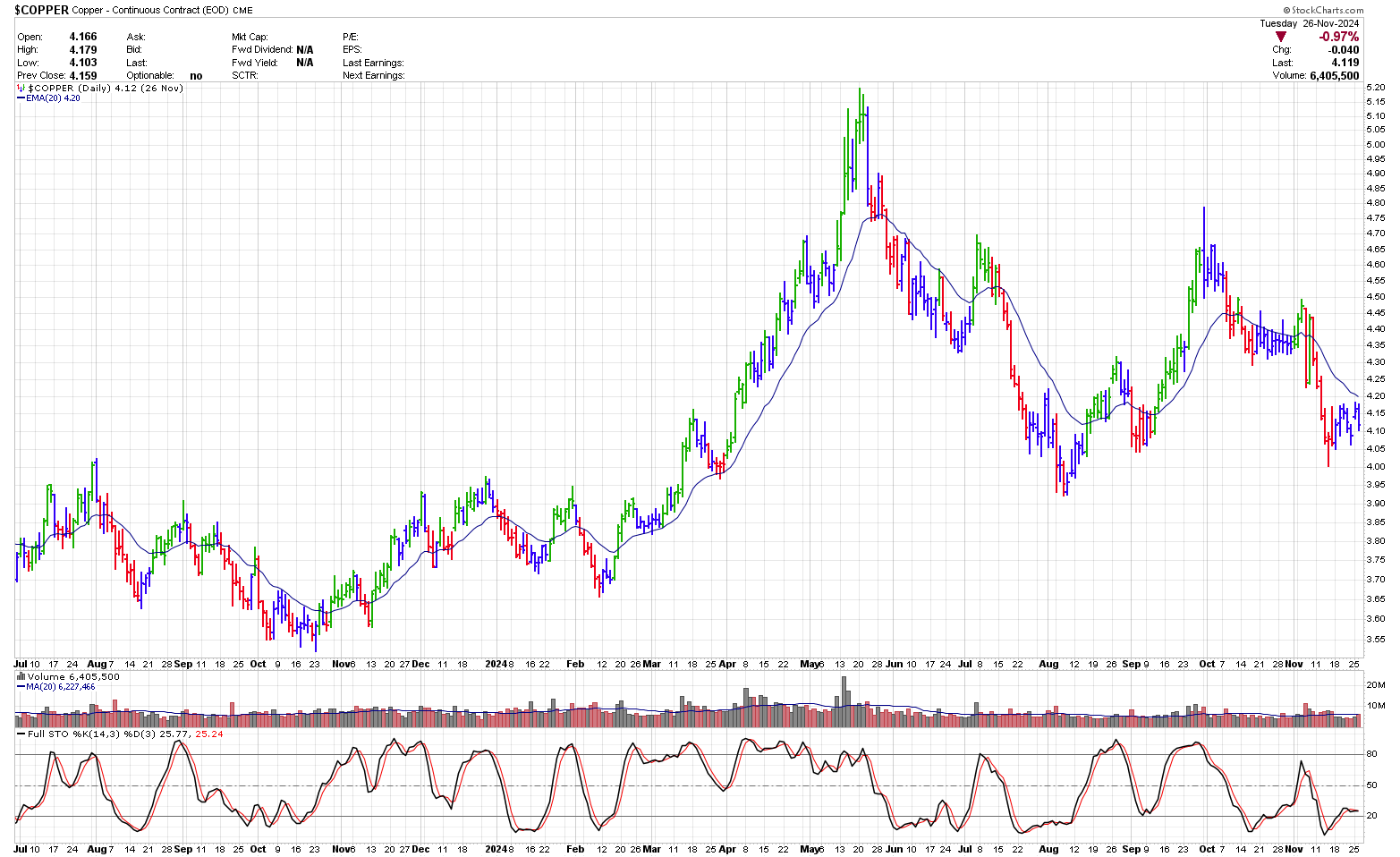This screenshot has width=1400, height=857.
Task: Open the ©StockCharts.com link
Action: point(1322,11)
